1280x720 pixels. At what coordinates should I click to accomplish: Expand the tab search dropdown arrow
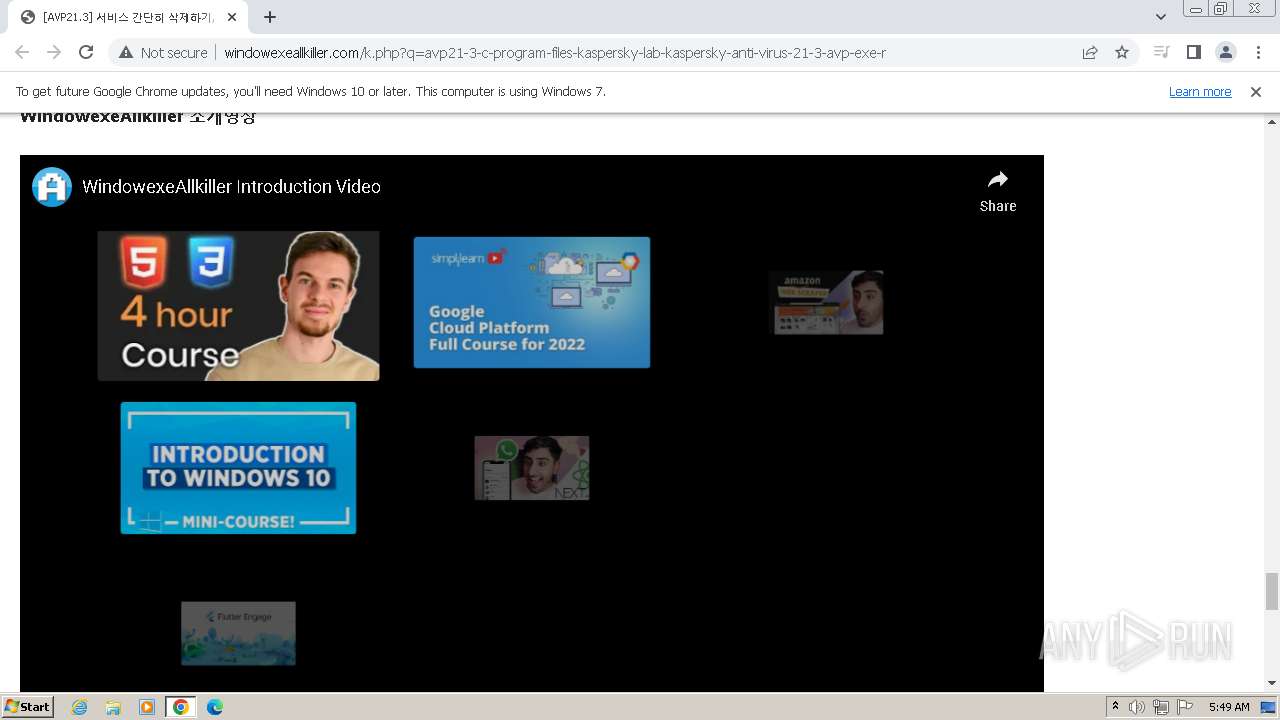point(1160,17)
